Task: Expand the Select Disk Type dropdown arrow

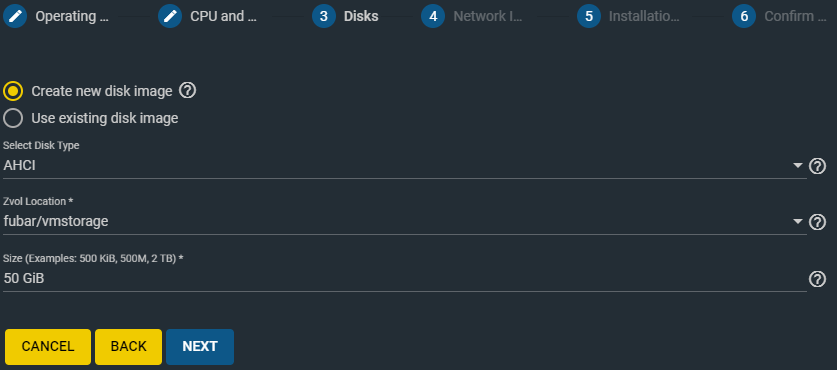Action: coord(798,166)
